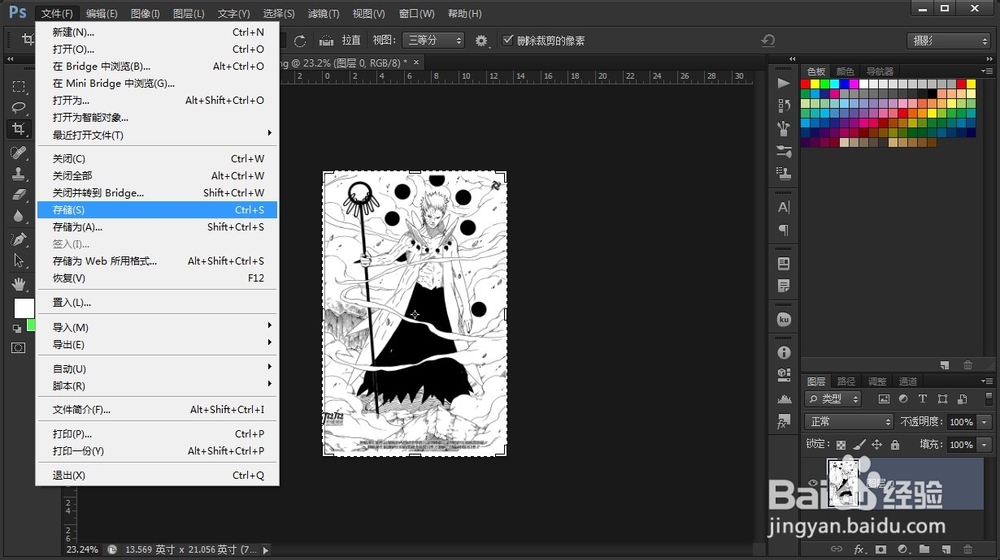This screenshot has height=560, width=1000.
Task: Click the reset crop undo arrow icon
Action: [768, 40]
